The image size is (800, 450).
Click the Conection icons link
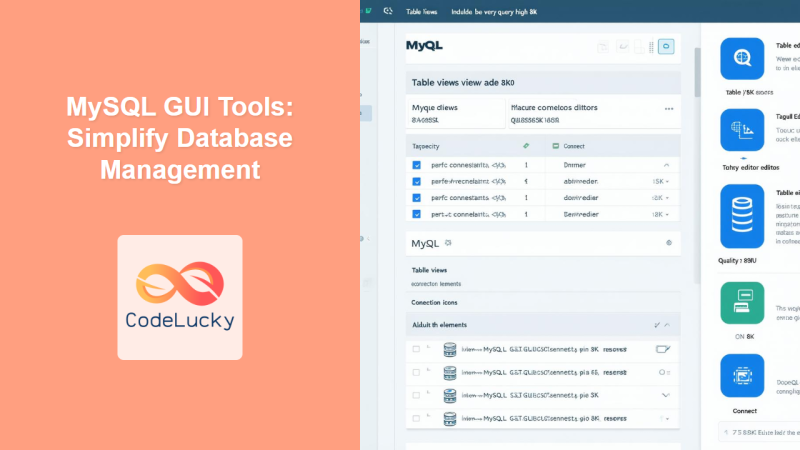coord(434,302)
